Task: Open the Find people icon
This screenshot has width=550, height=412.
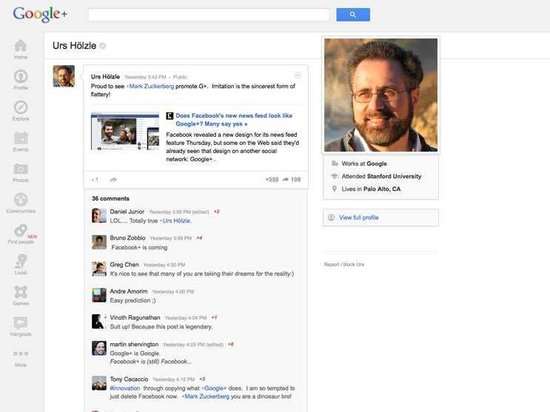Action: [x=20, y=230]
